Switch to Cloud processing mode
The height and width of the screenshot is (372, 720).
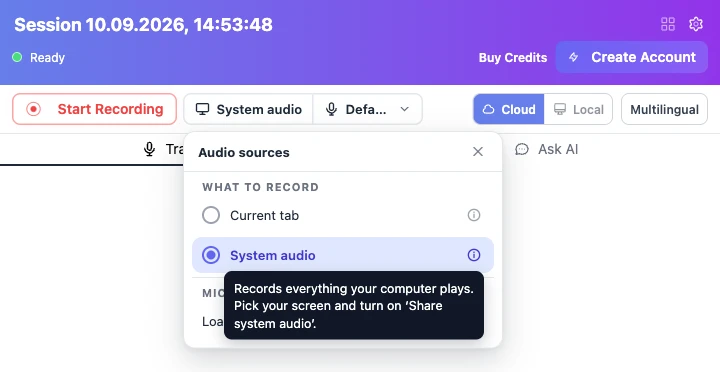(509, 109)
